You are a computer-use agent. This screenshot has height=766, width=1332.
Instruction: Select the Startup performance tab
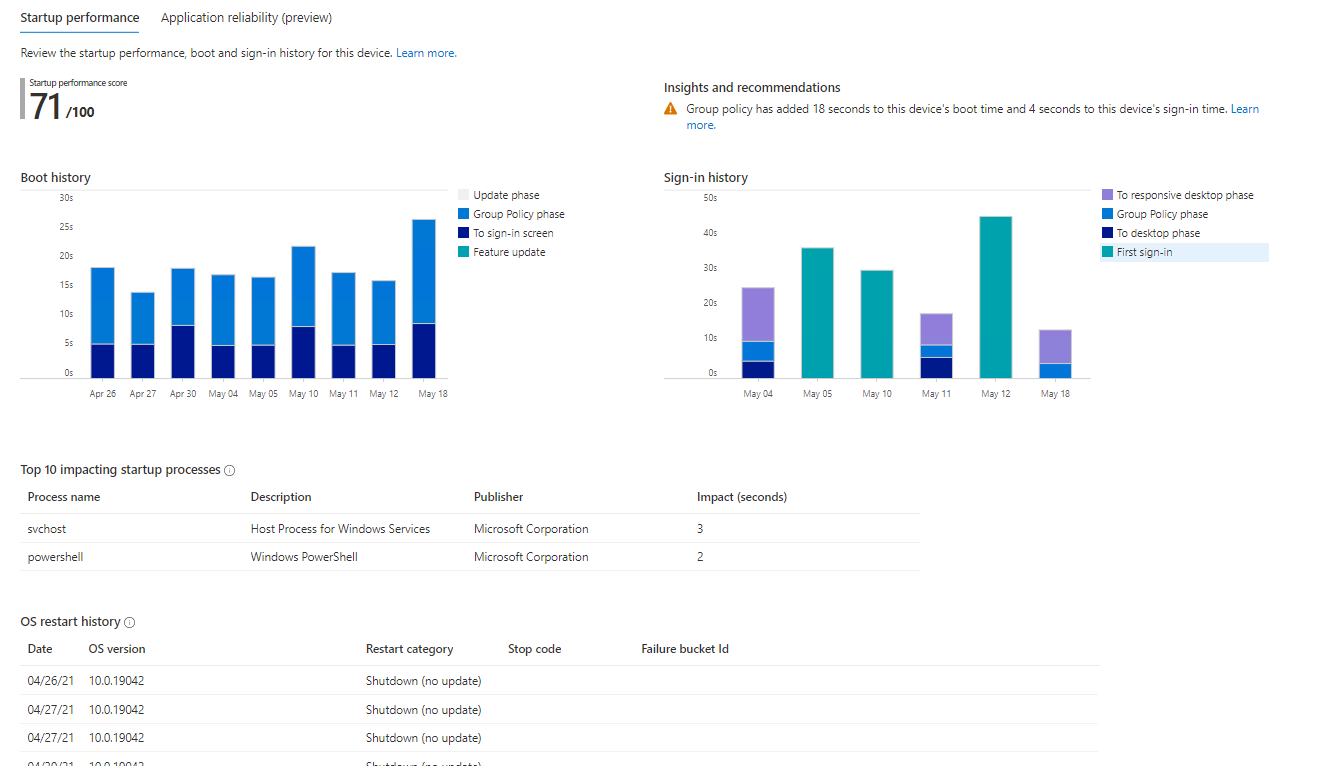pyautogui.click(x=79, y=18)
